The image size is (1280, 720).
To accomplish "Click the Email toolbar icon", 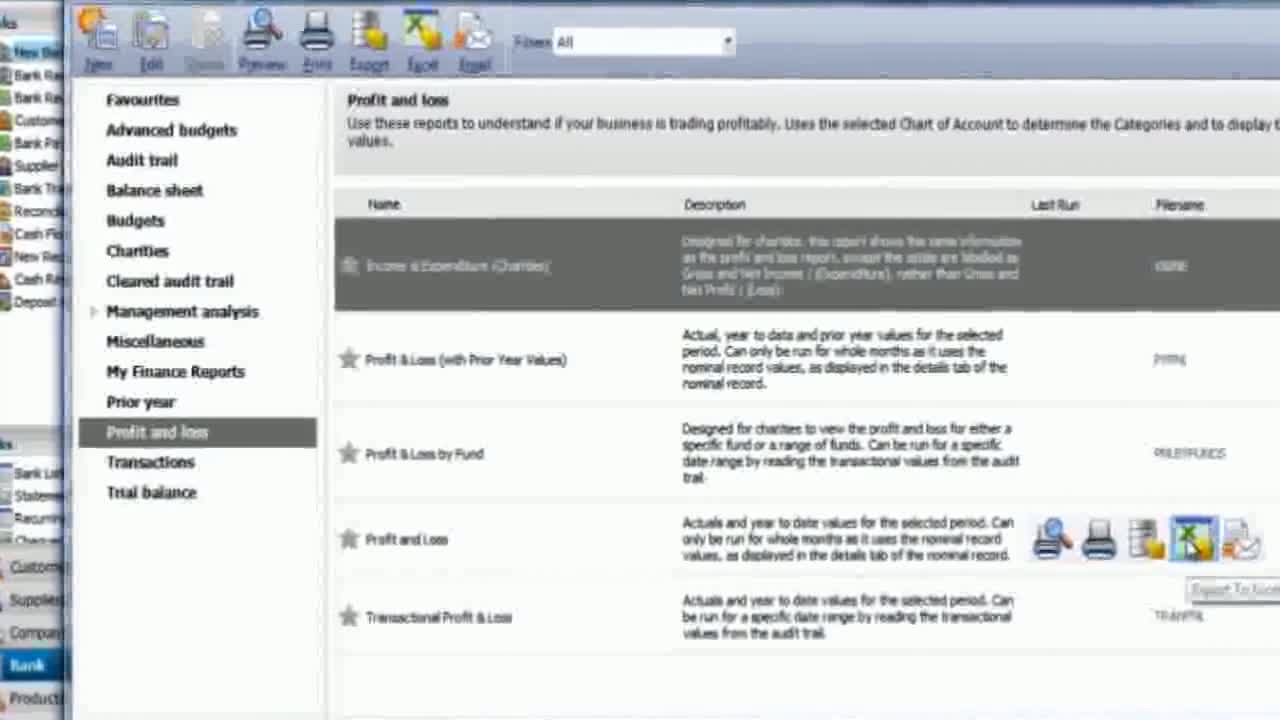I will [475, 40].
